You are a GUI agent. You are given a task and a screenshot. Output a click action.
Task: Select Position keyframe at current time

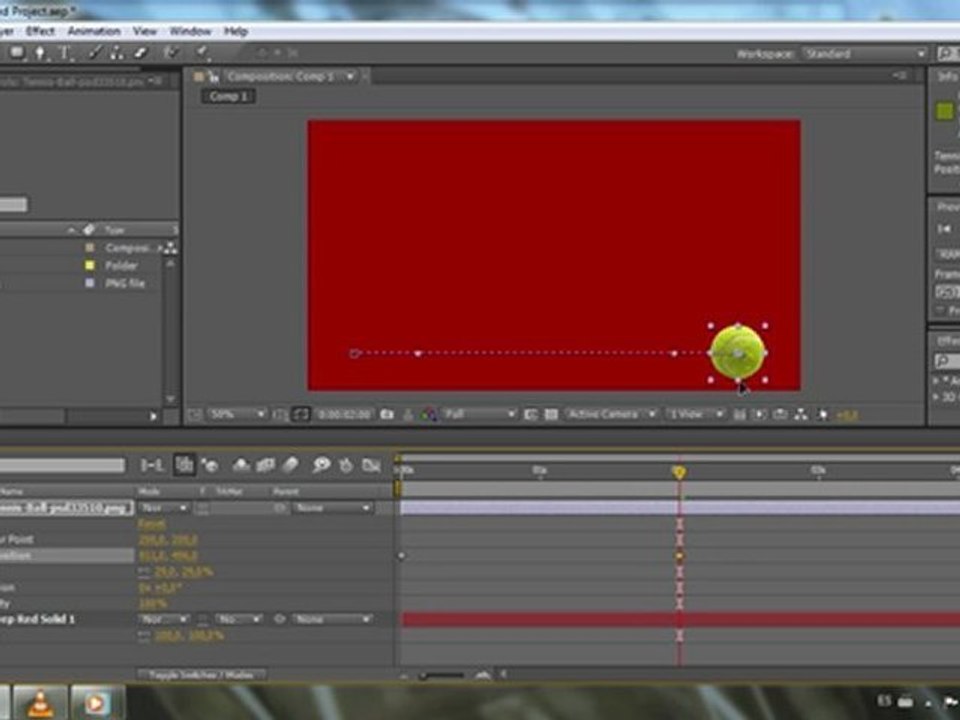click(679, 557)
